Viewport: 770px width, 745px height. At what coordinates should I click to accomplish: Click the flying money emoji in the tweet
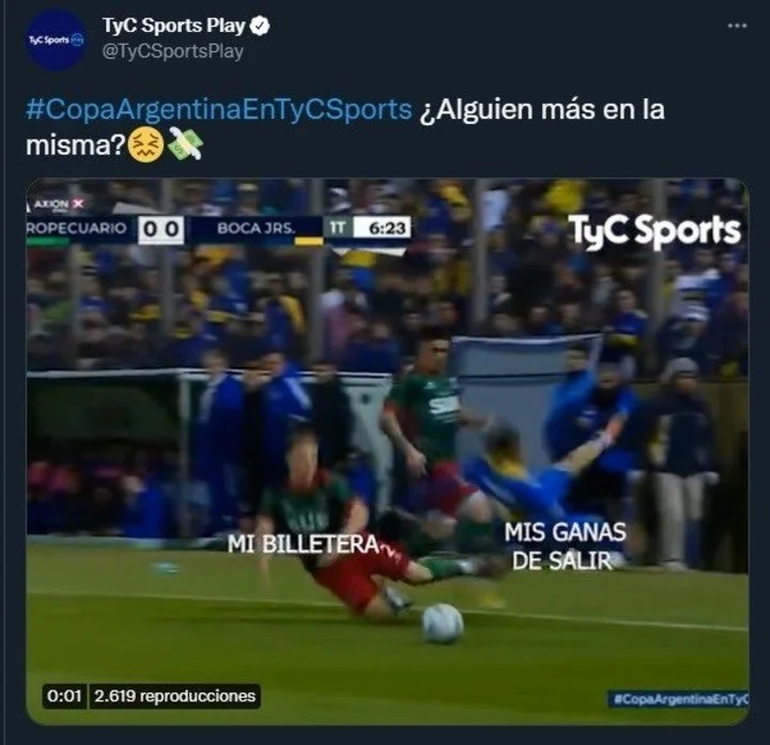tap(185, 143)
